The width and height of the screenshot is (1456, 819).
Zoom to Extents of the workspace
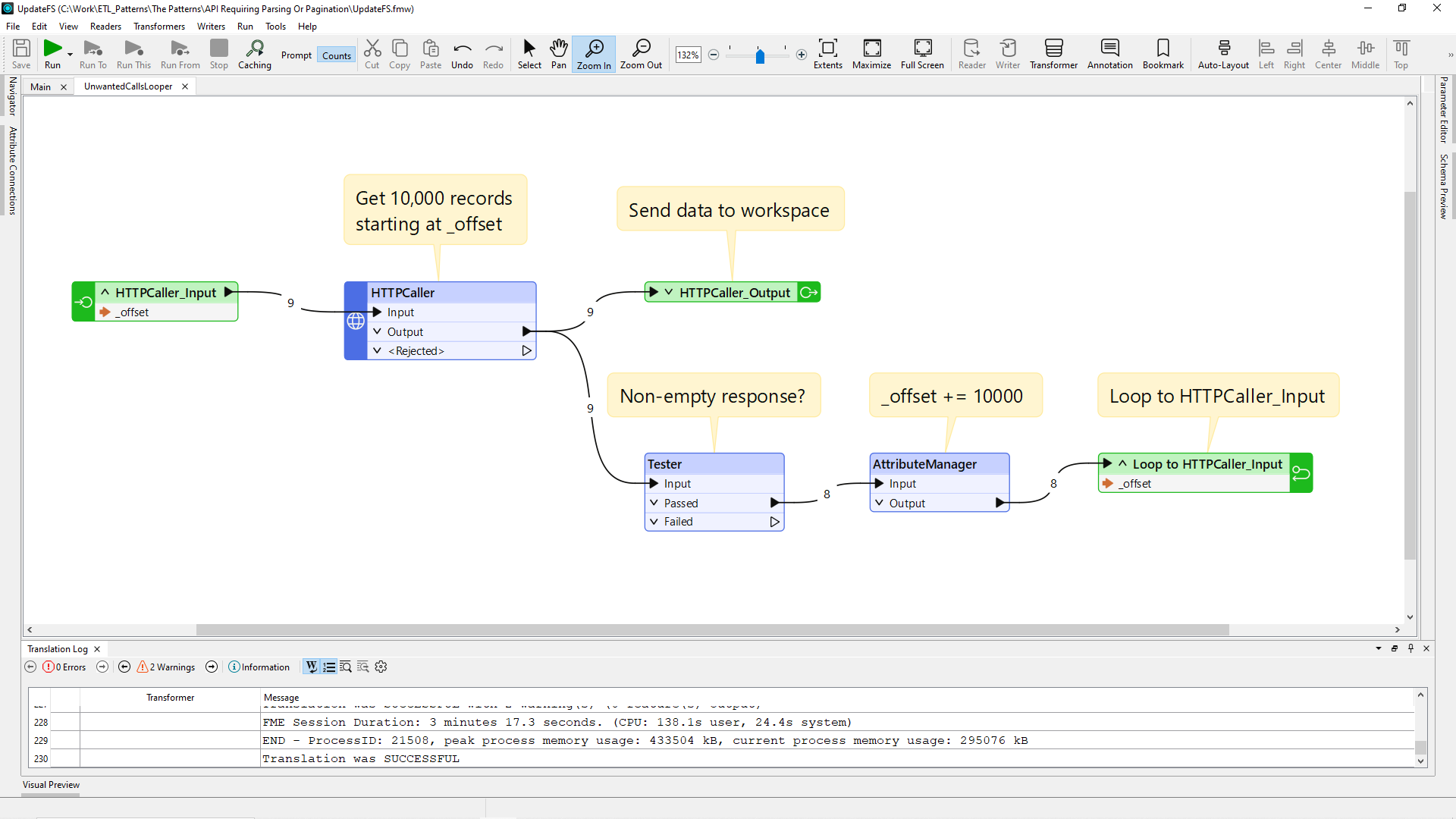pos(828,53)
